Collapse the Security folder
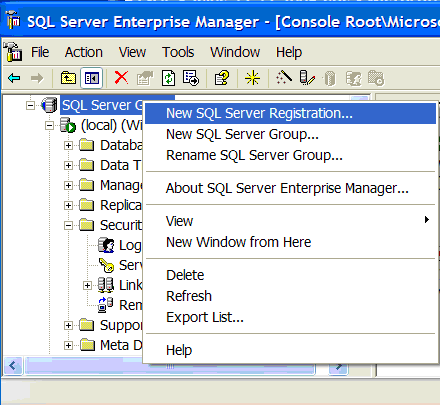This screenshot has height=405, width=440. coord(68,226)
